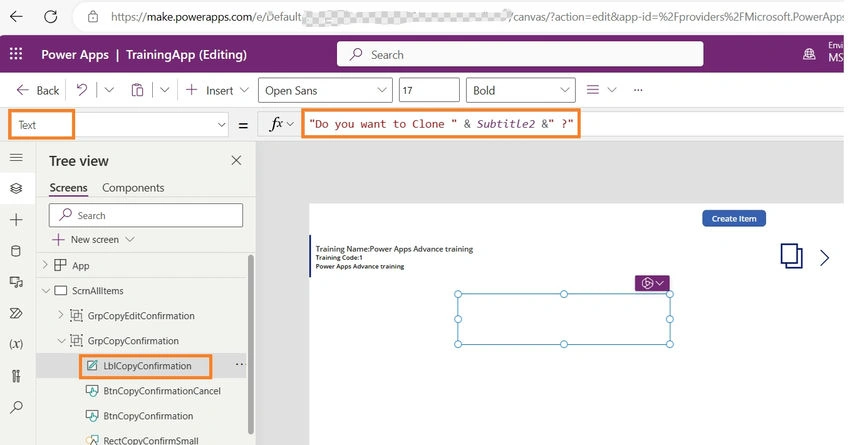Click the Tree view search field
850x445 pixels.
coord(146,215)
